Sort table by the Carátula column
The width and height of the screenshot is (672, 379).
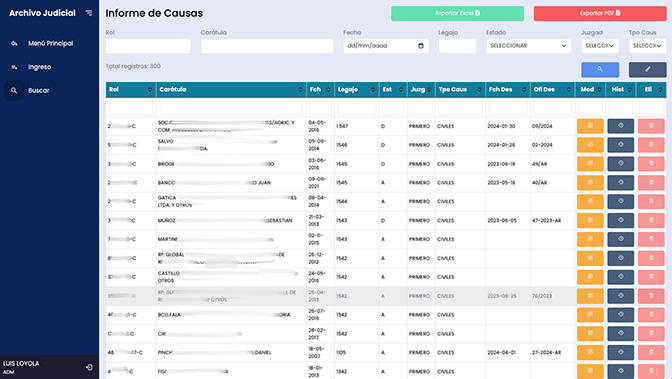click(231, 90)
